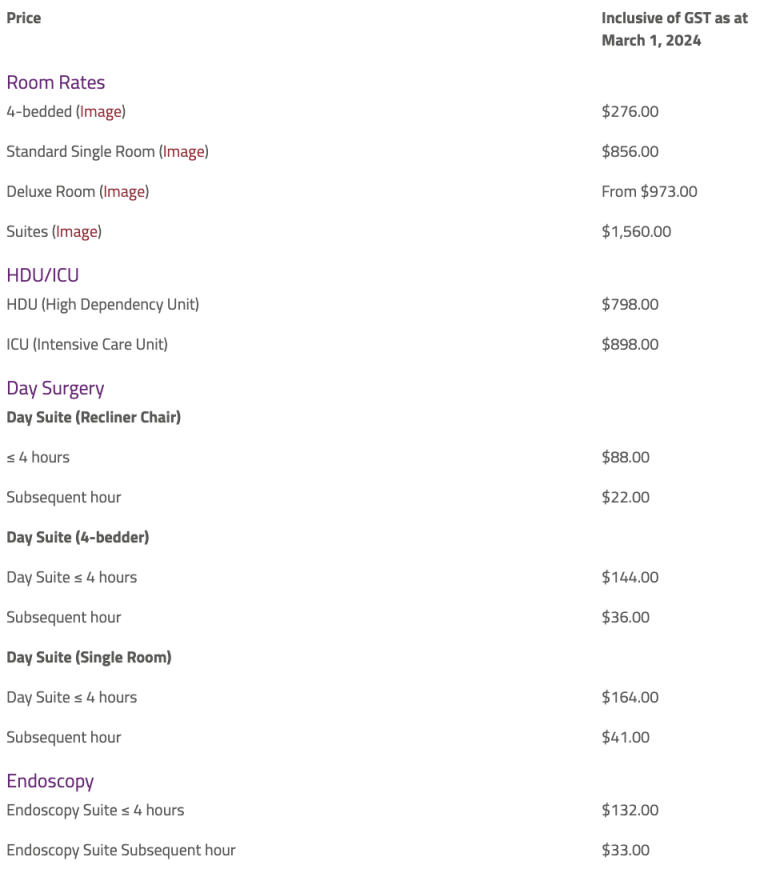Screen dimensions: 768x877
Task: Select the $856.00 single room price
Action: pos(630,152)
